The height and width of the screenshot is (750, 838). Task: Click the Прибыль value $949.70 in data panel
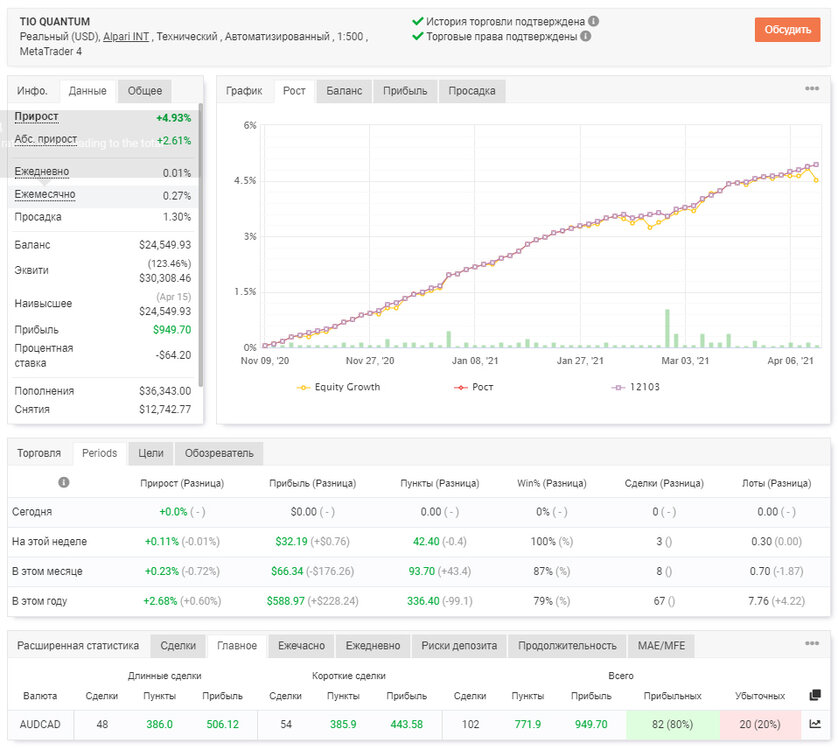tap(172, 330)
